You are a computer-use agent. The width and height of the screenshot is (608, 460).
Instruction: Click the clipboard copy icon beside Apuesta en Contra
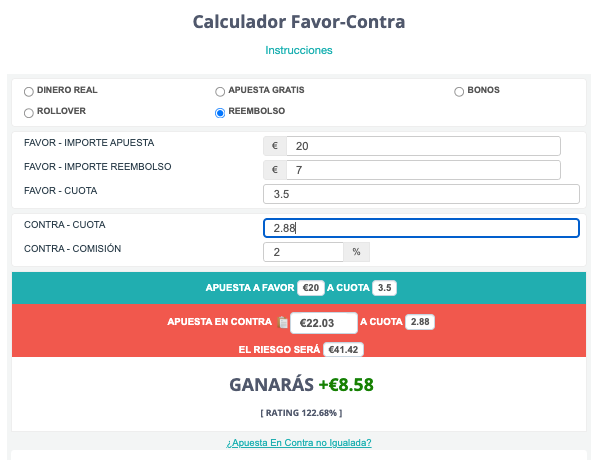click(283, 322)
